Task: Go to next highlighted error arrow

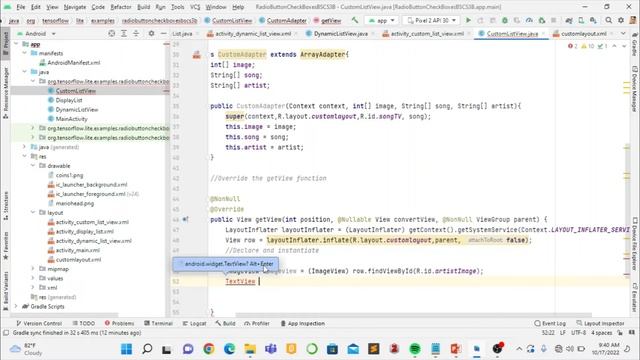Action: [x=624, y=46]
